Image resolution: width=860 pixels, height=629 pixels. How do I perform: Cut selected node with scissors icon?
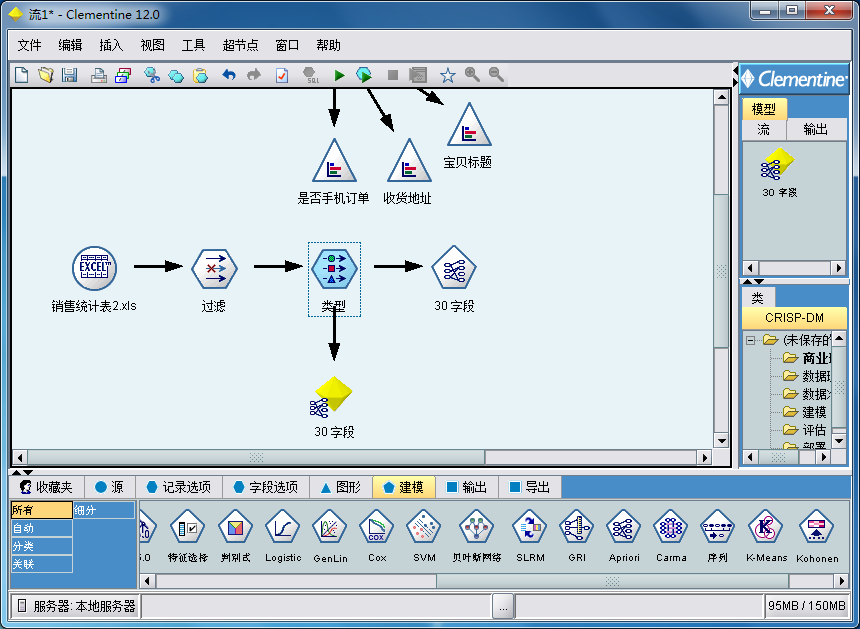click(151, 75)
